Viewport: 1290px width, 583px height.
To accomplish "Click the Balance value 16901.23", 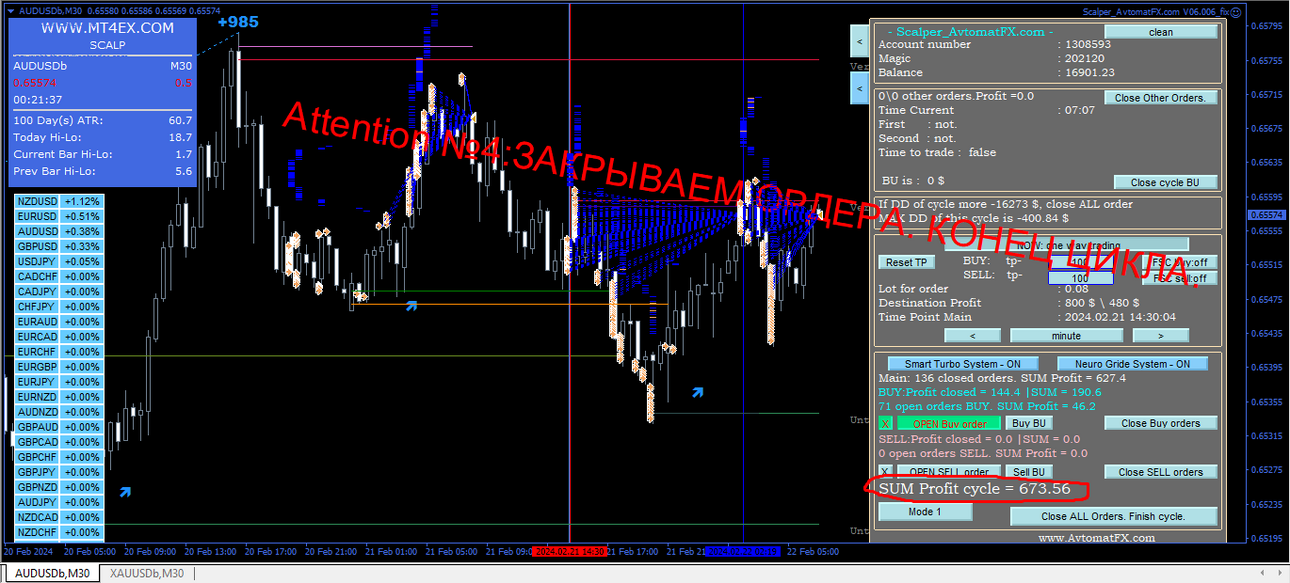I will 1090,72.
